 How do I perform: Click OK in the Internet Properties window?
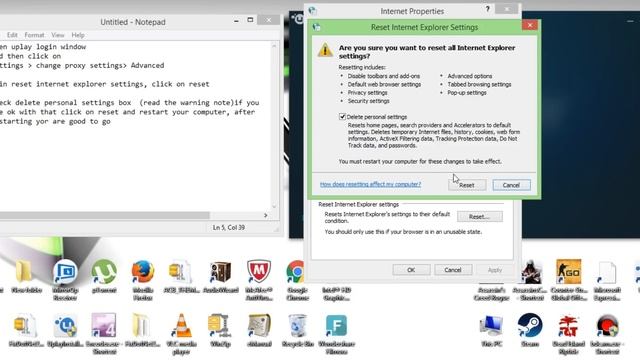point(411,270)
